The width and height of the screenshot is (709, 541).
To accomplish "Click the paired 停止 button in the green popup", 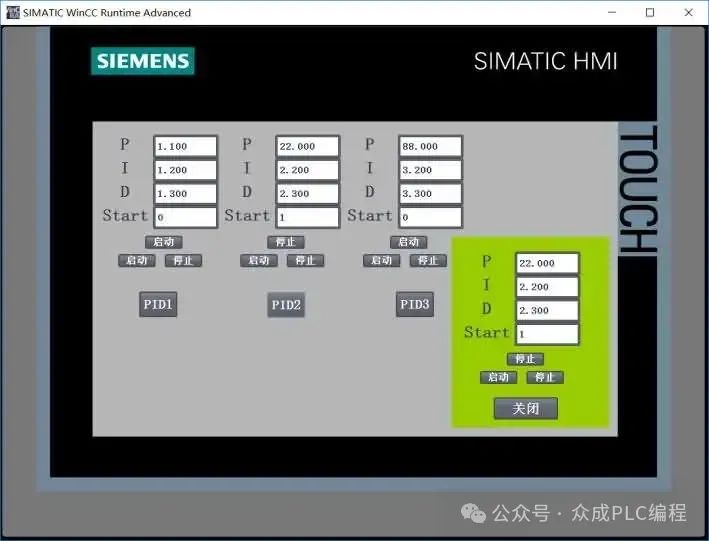I will [x=545, y=377].
